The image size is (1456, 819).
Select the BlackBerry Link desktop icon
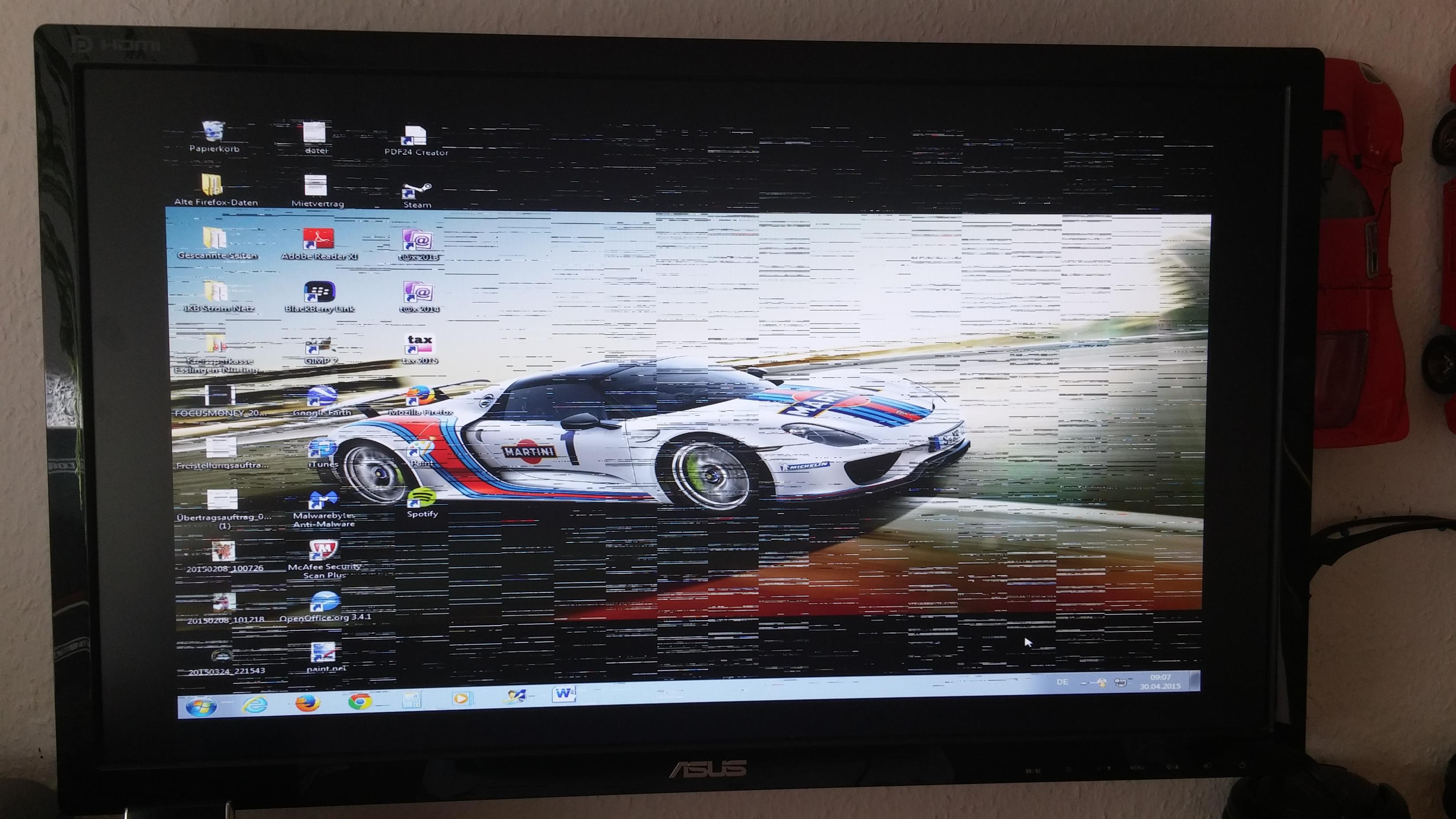[319, 293]
